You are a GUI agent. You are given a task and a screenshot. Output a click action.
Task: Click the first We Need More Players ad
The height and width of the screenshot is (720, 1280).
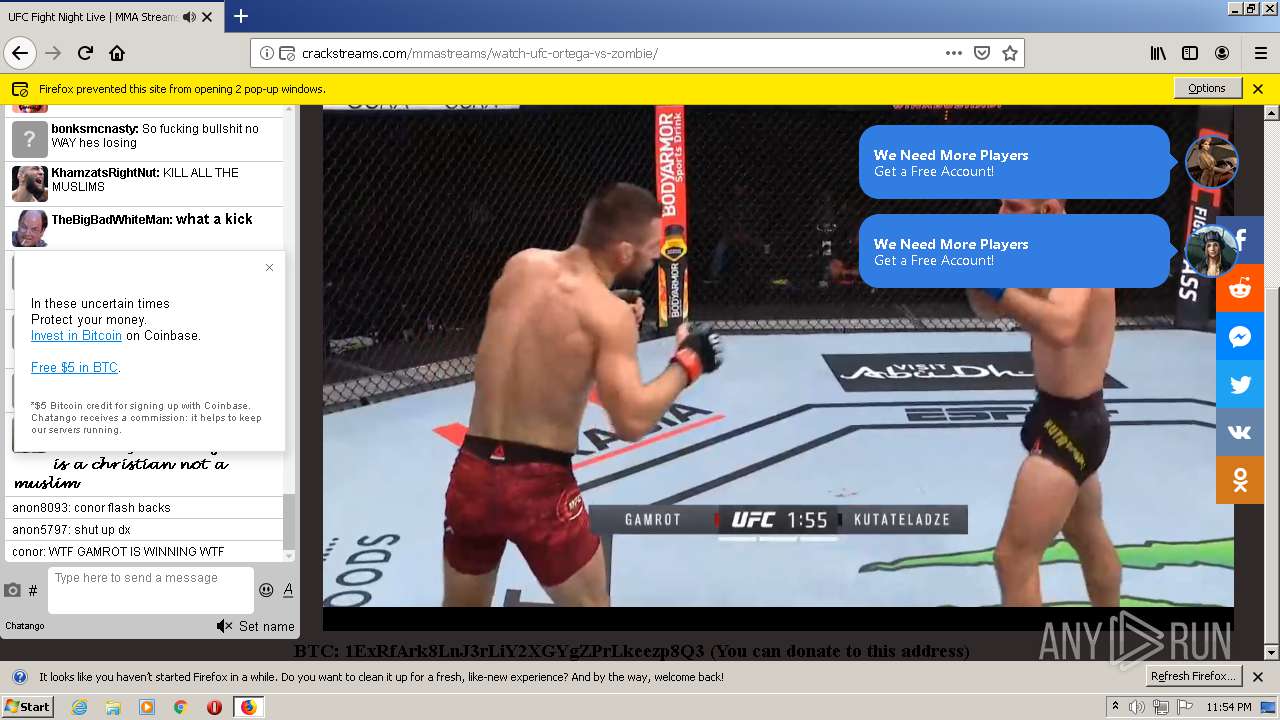[1015, 162]
